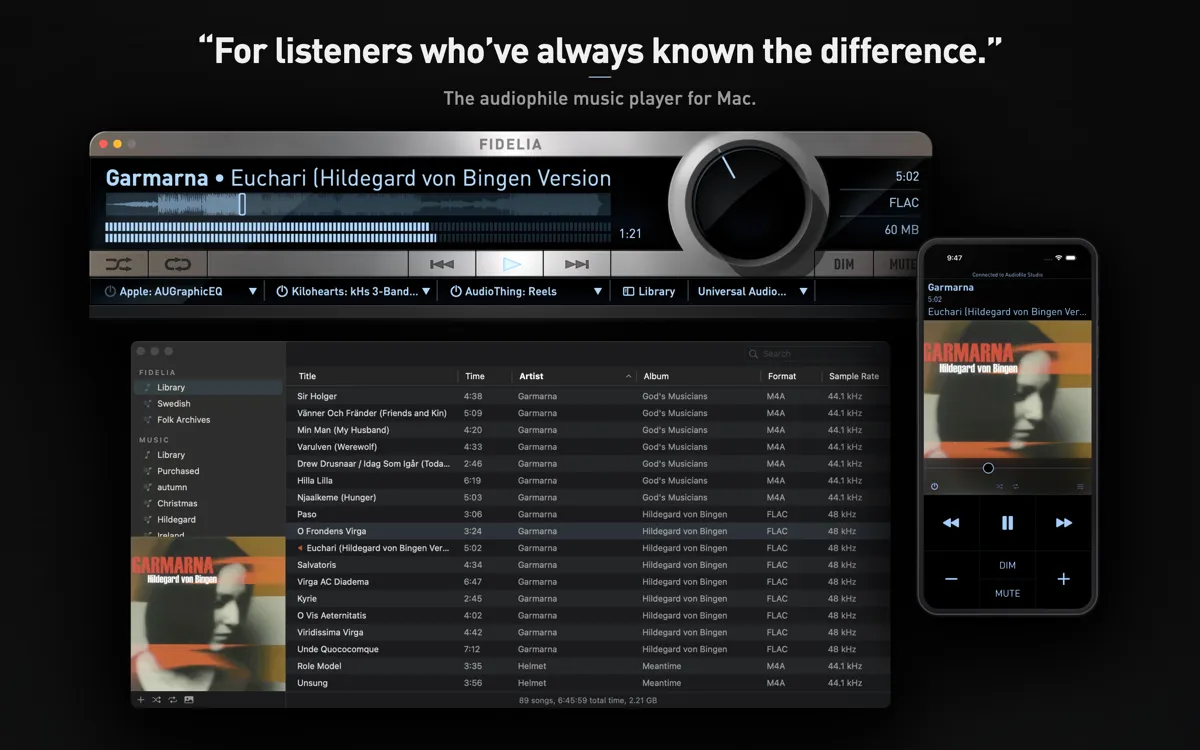Open the Kilohearts kHs 3-Band dropdown arrow
Image resolution: width=1200 pixels, height=750 pixels.
coord(426,292)
